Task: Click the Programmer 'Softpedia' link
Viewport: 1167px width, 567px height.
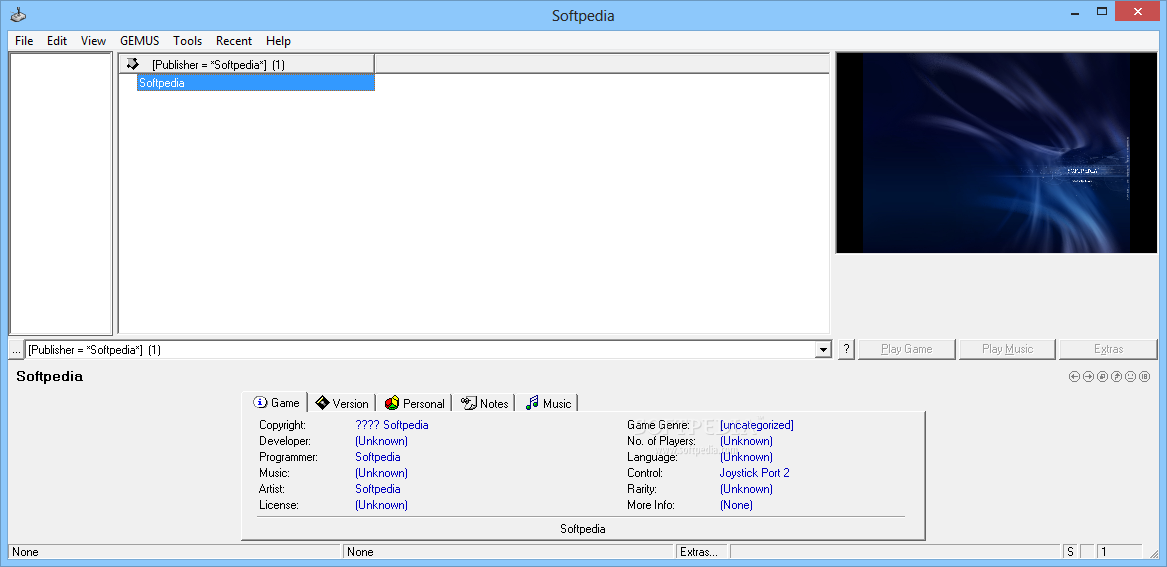Action: [x=377, y=457]
